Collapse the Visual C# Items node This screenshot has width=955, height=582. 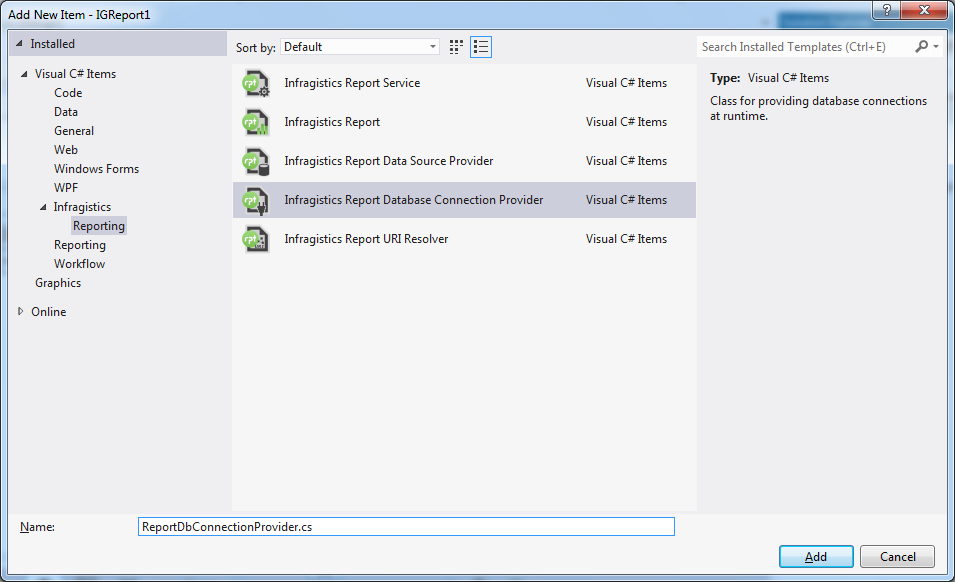tap(24, 74)
